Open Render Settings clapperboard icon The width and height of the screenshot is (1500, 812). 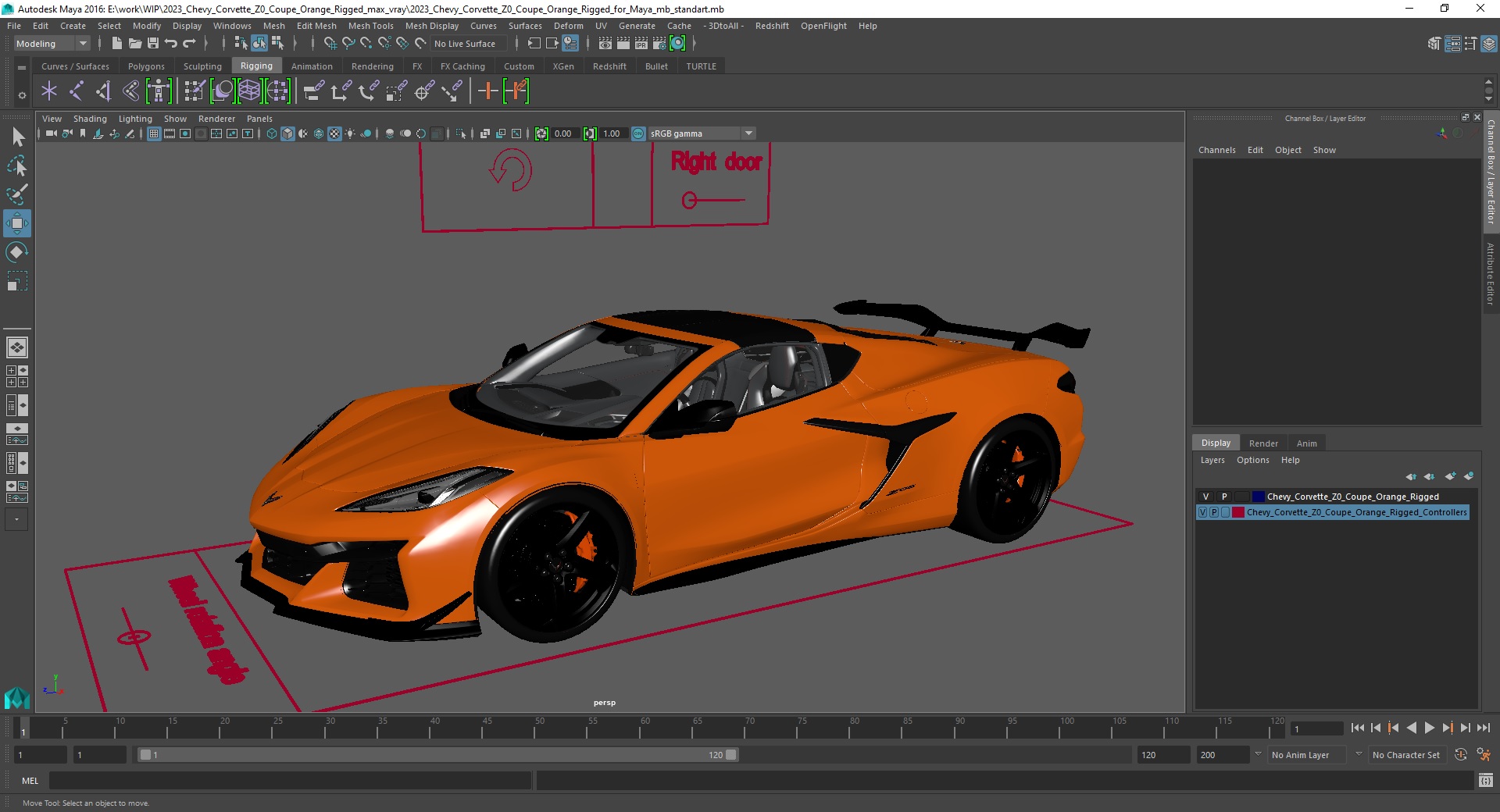[659, 44]
